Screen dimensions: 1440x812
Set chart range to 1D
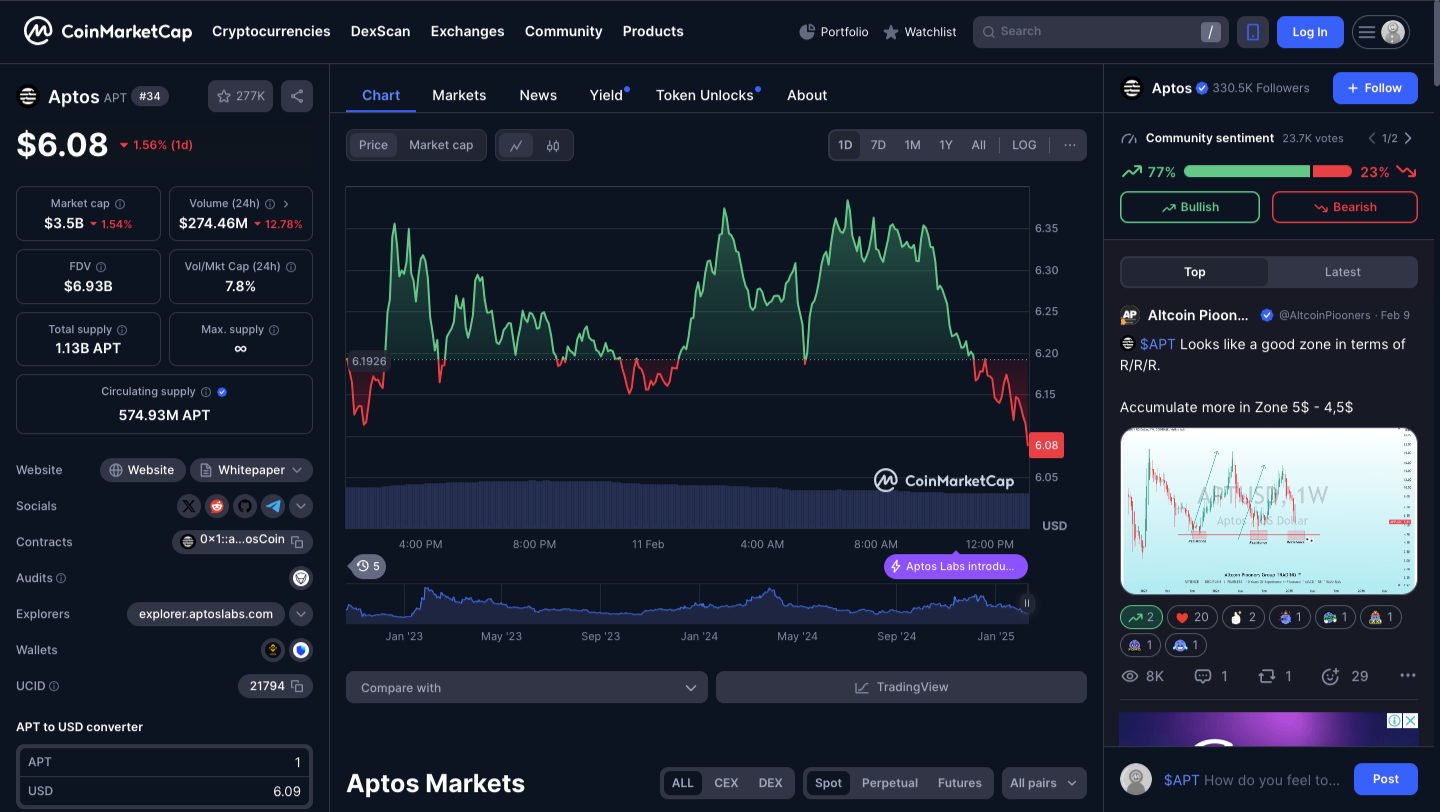pos(845,145)
